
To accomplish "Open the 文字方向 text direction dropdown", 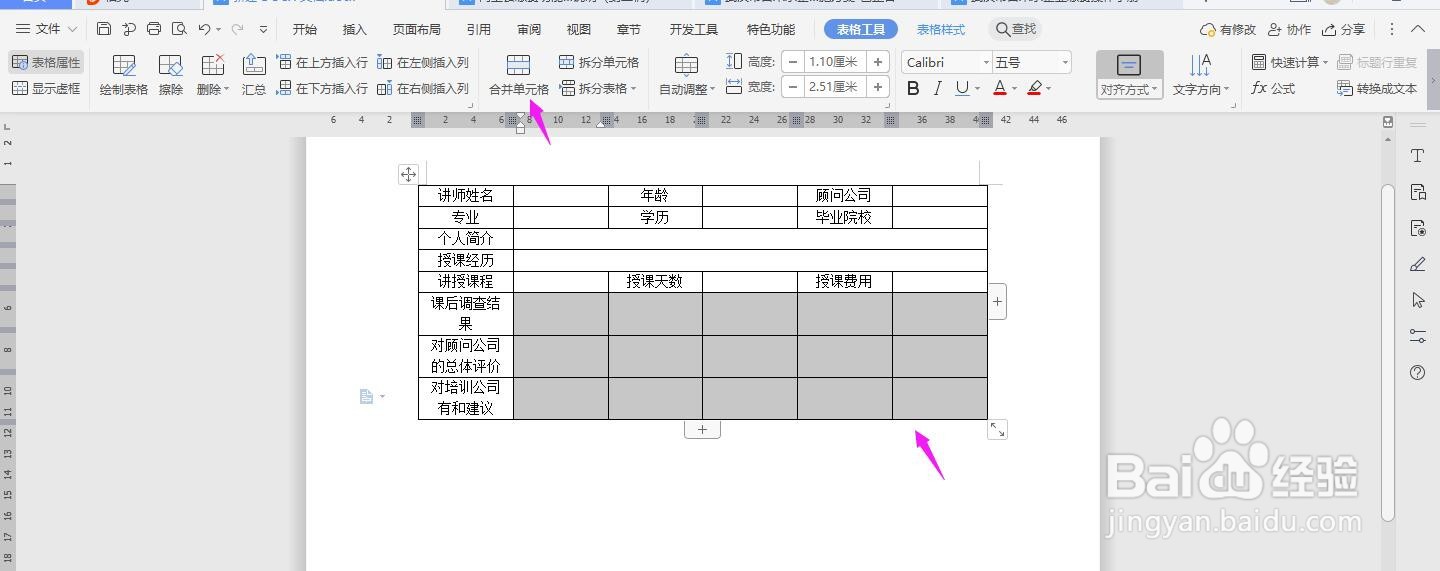I will (1201, 76).
